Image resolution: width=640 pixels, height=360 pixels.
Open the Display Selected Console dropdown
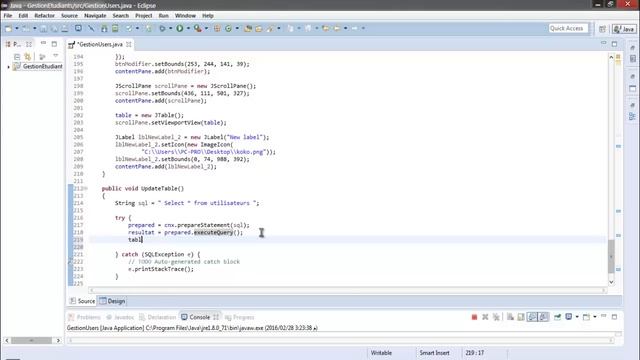[577, 317]
